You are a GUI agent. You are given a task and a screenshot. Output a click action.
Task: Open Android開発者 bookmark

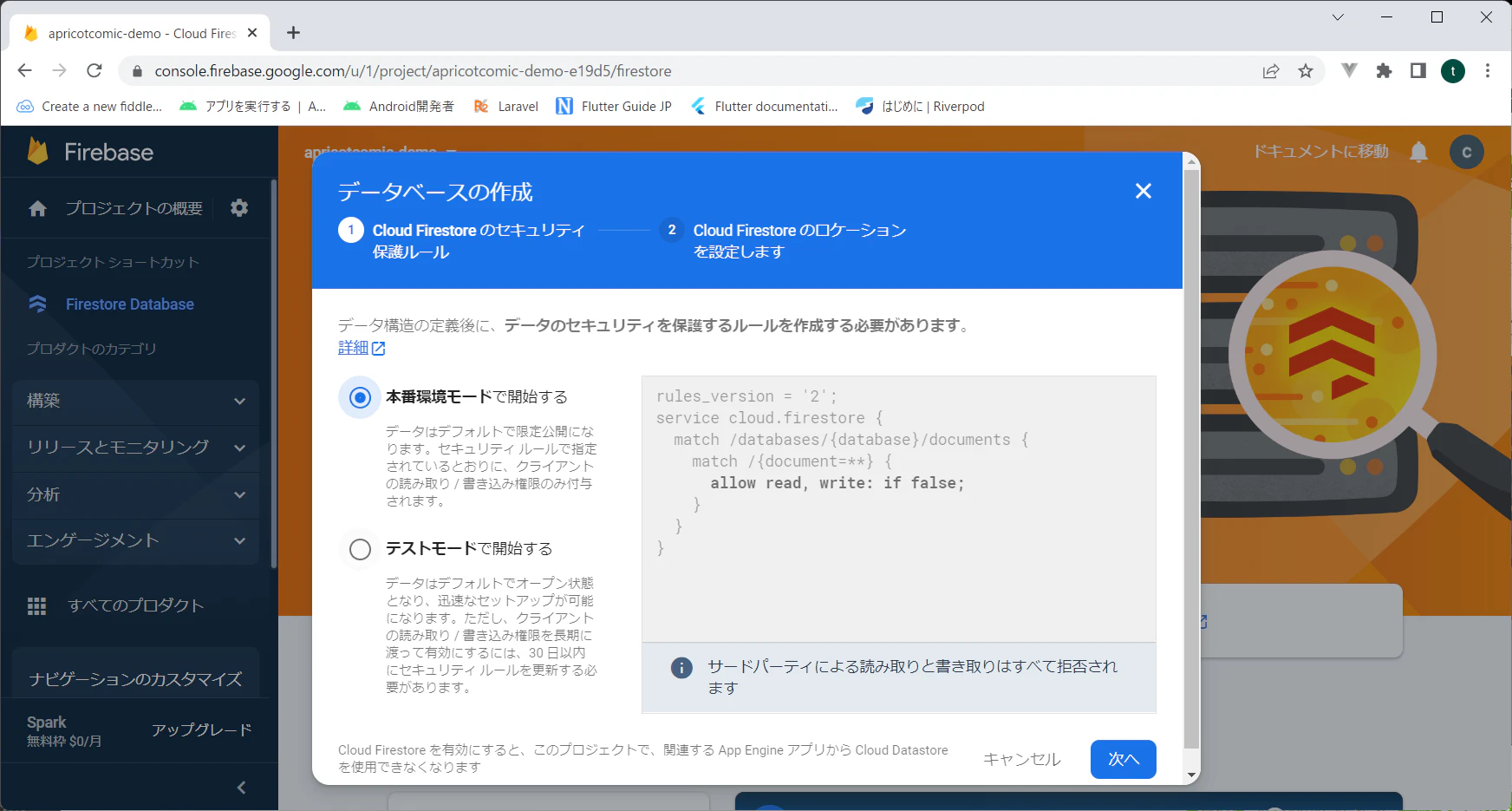tap(399, 107)
